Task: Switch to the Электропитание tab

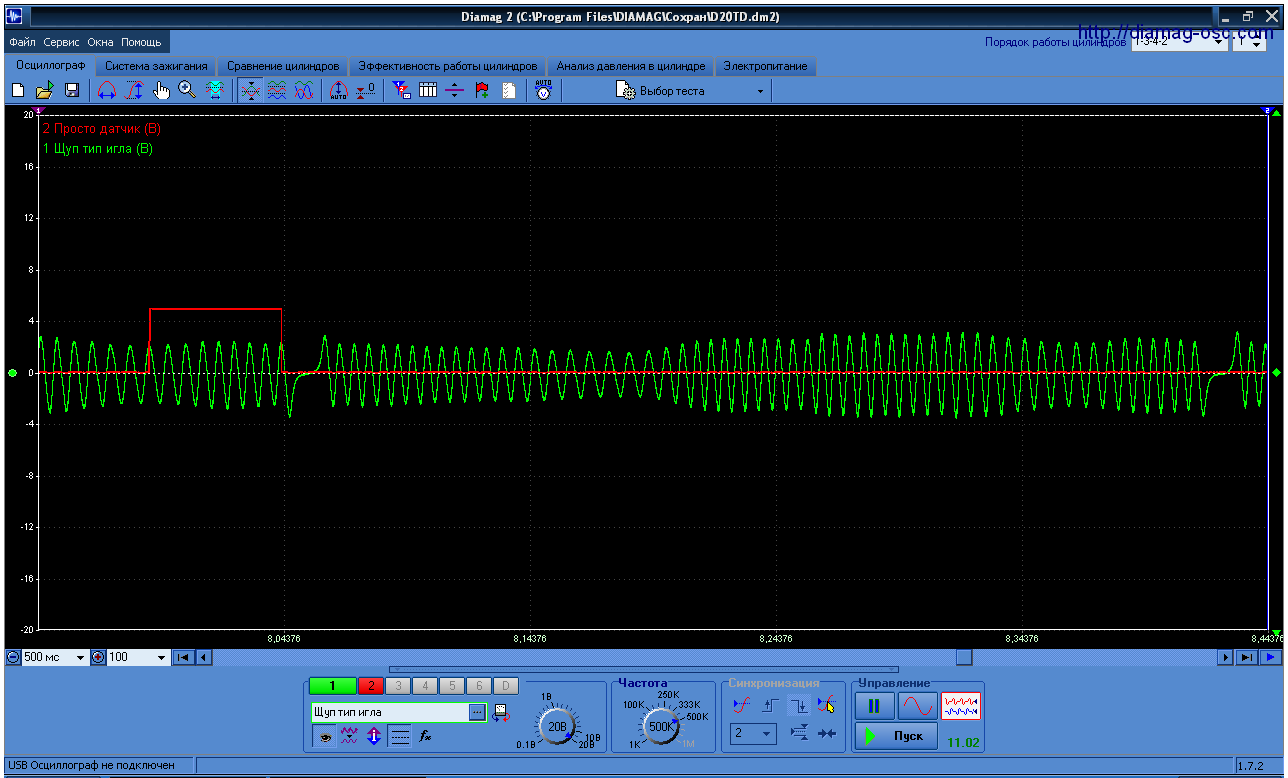Action: pos(765,66)
